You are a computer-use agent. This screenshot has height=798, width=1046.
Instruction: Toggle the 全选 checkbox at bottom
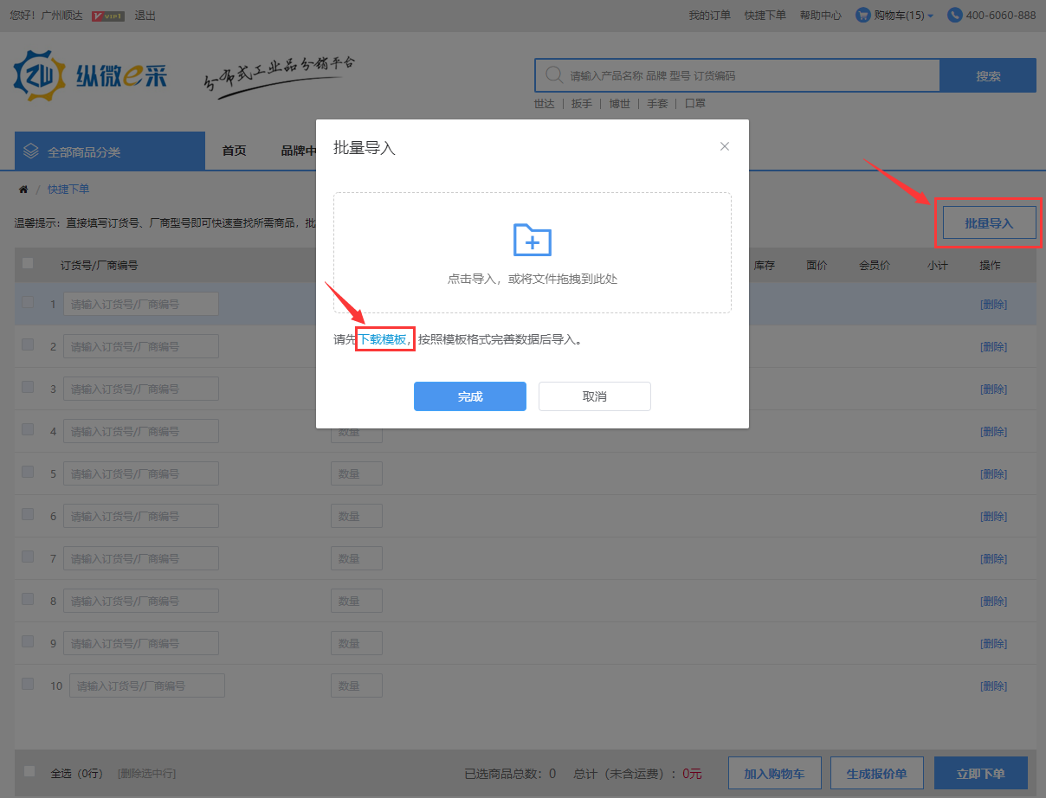[29, 772]
